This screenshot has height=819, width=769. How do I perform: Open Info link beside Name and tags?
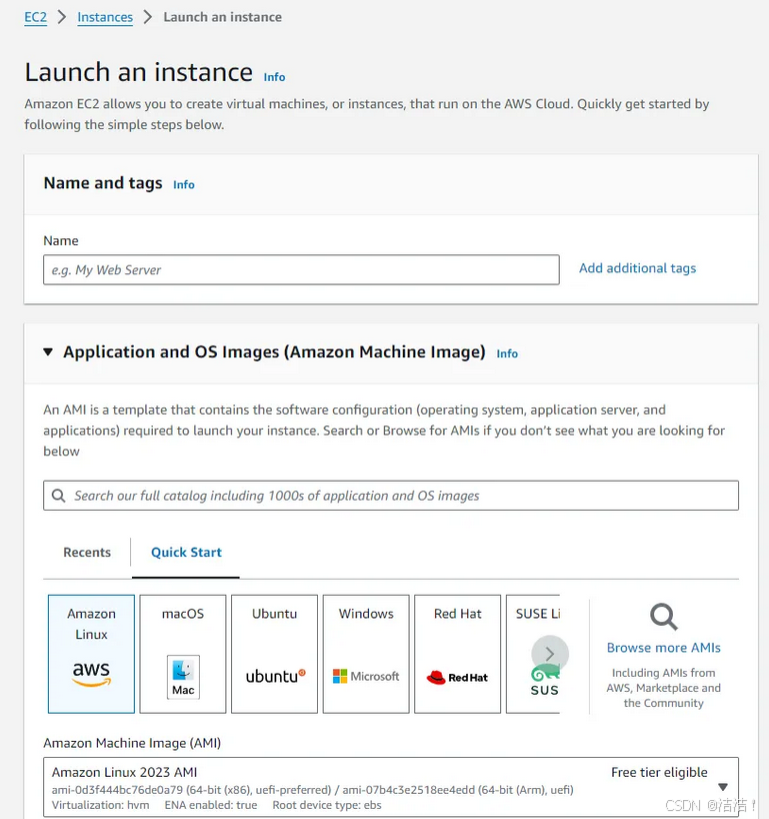[x=184, y=185]
